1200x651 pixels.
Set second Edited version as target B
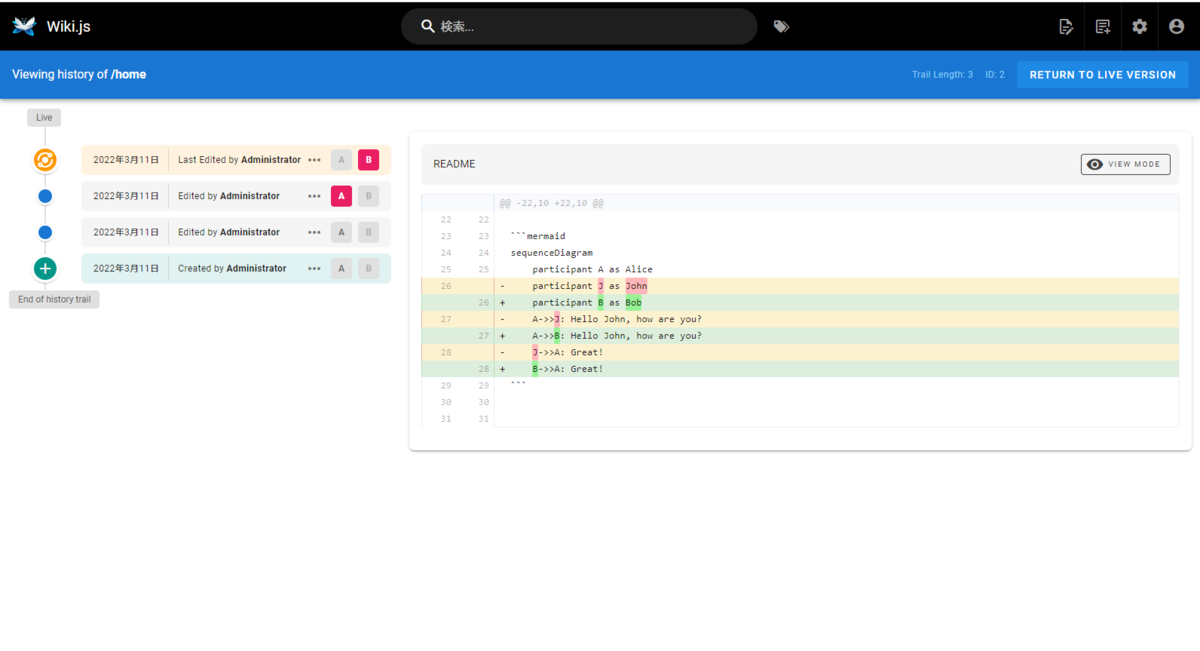368,232
